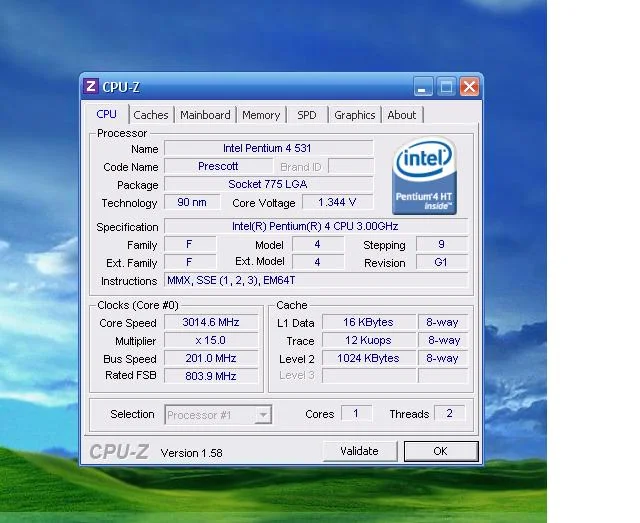
Task: Click the Stepping value '9'
Action: pyautogui.click(x=442, y=244)
